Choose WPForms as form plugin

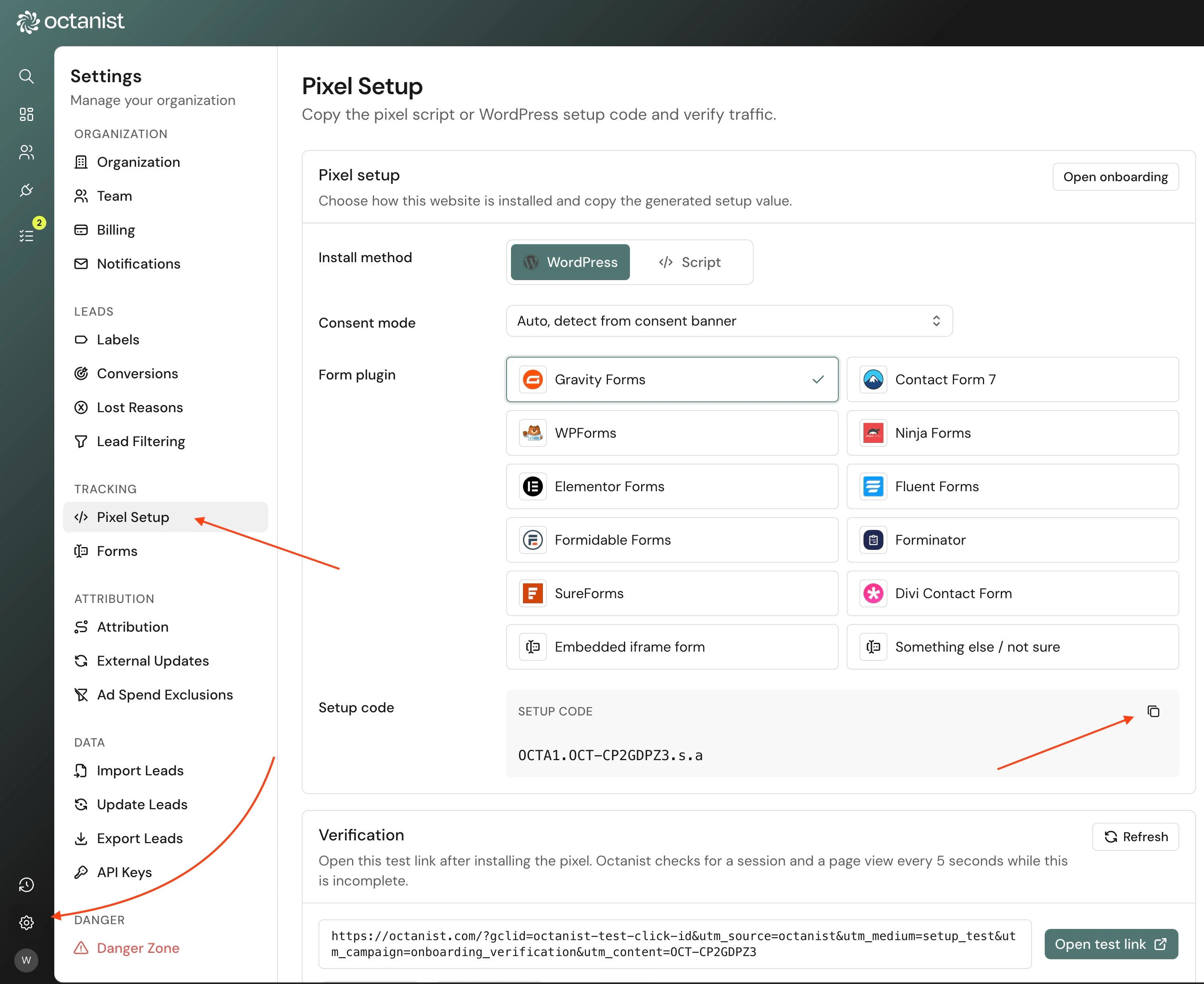coord(672,433)
